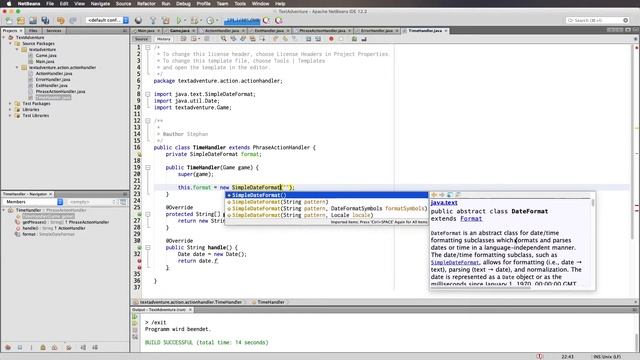Collapse the TimeHandler node in Navigator
The image size is (640, 360).
[x=4, y=210]
